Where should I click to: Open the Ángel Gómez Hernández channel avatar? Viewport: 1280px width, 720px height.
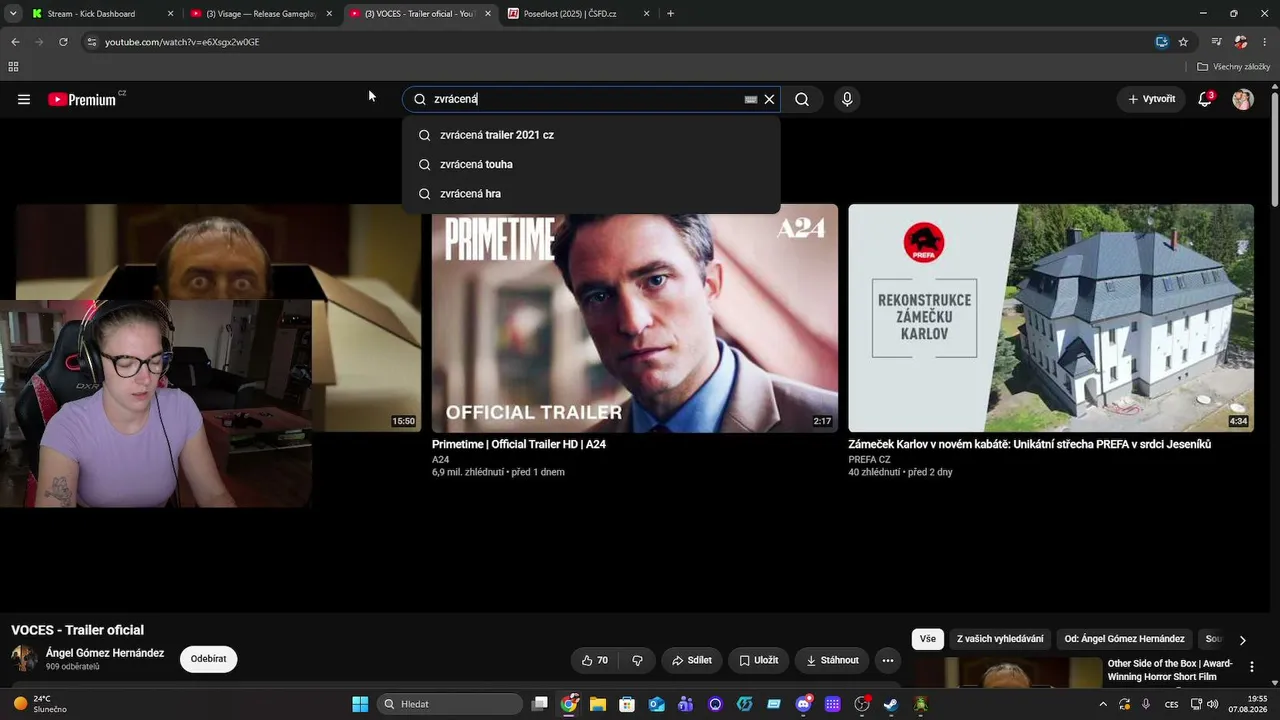(x=24, y=658)
